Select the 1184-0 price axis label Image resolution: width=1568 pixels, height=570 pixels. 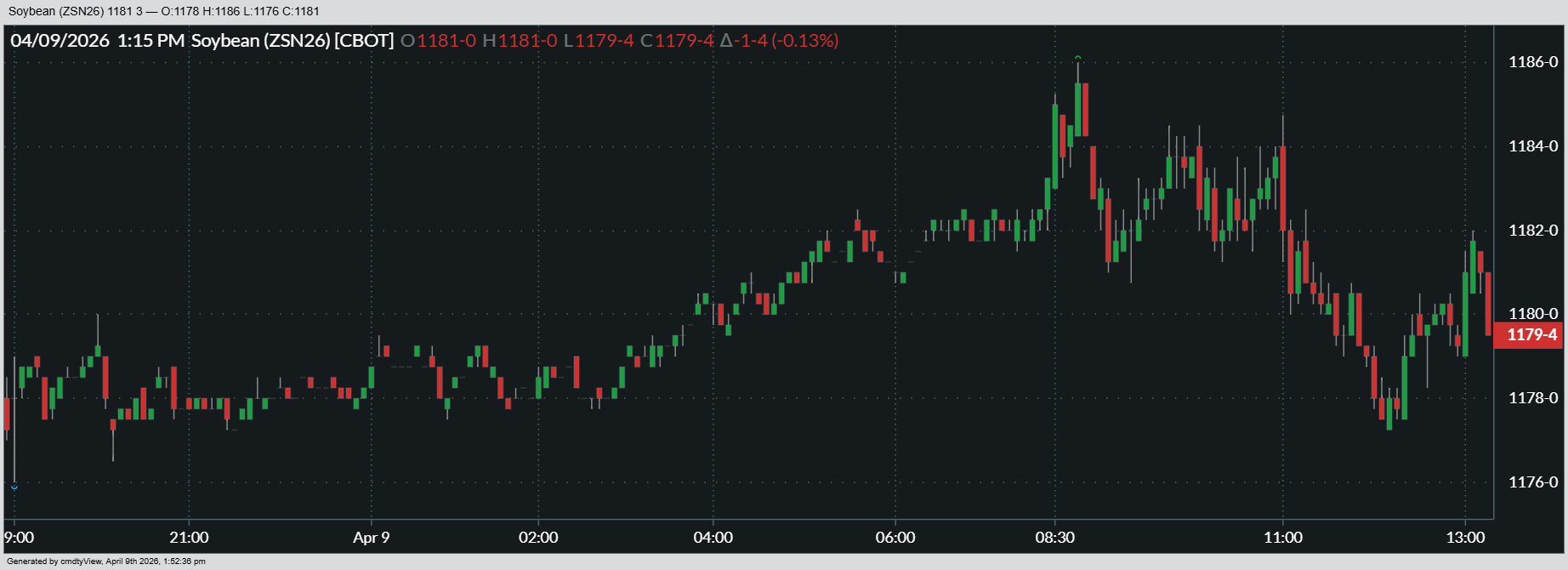tap(1533, 146)
